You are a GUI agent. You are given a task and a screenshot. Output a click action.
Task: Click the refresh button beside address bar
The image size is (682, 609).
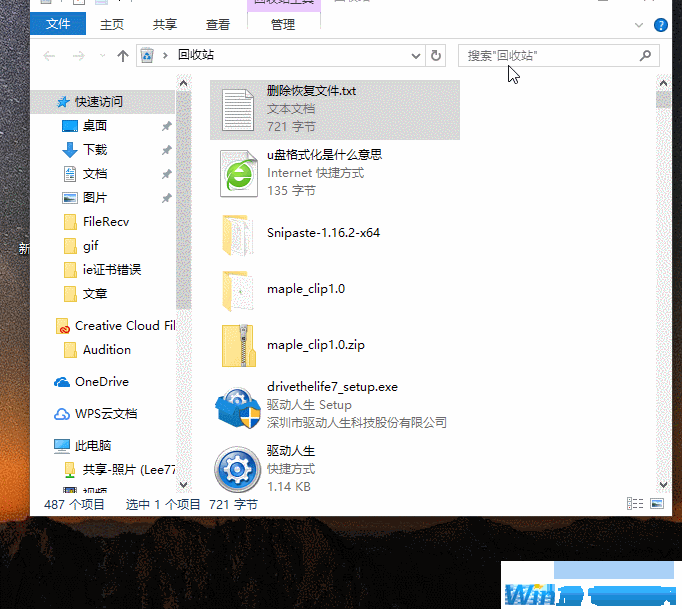436,56
